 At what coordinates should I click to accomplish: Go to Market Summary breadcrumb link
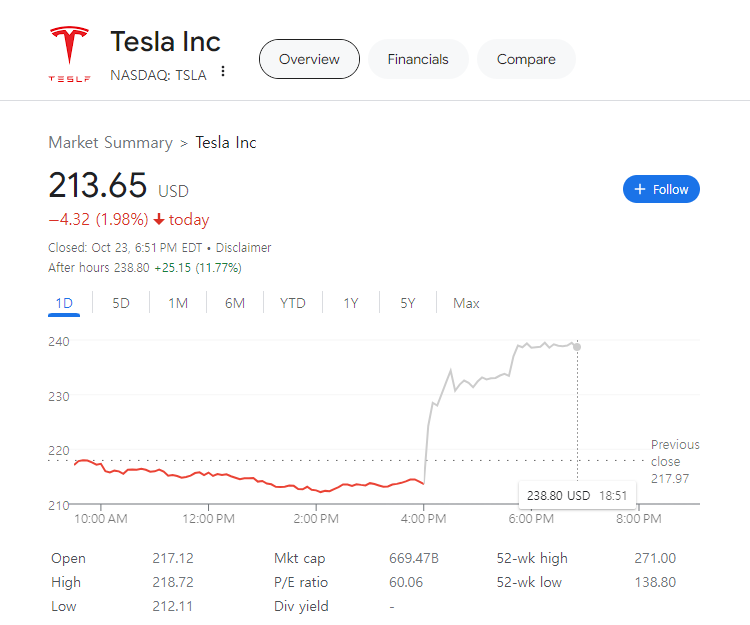(x=110, y=142)
